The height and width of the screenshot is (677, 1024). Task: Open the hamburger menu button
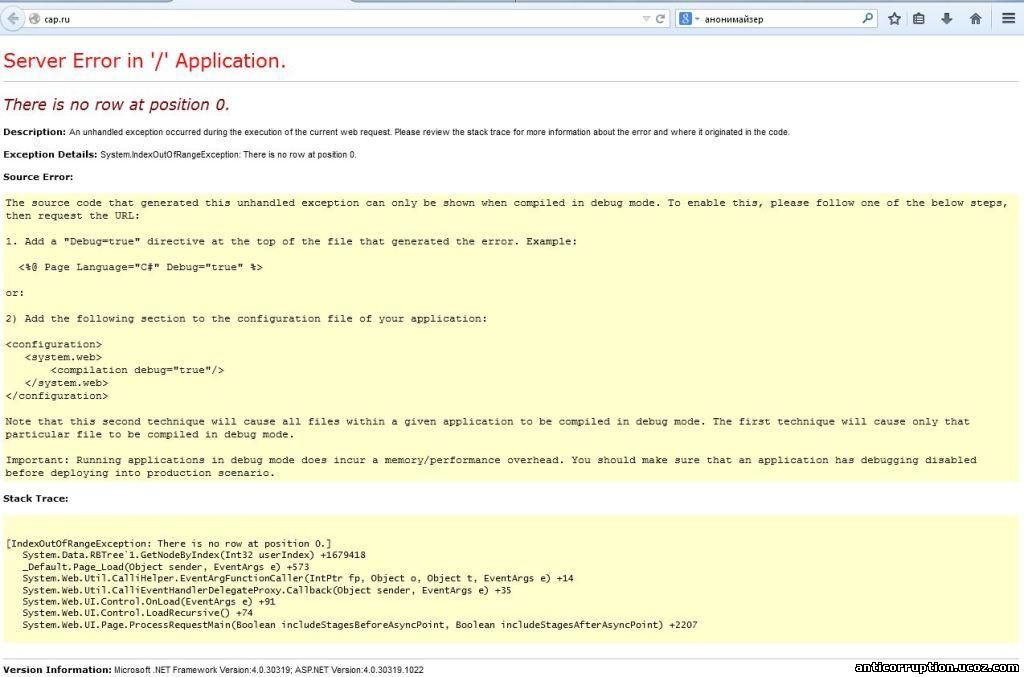(x=1008, y=19)
